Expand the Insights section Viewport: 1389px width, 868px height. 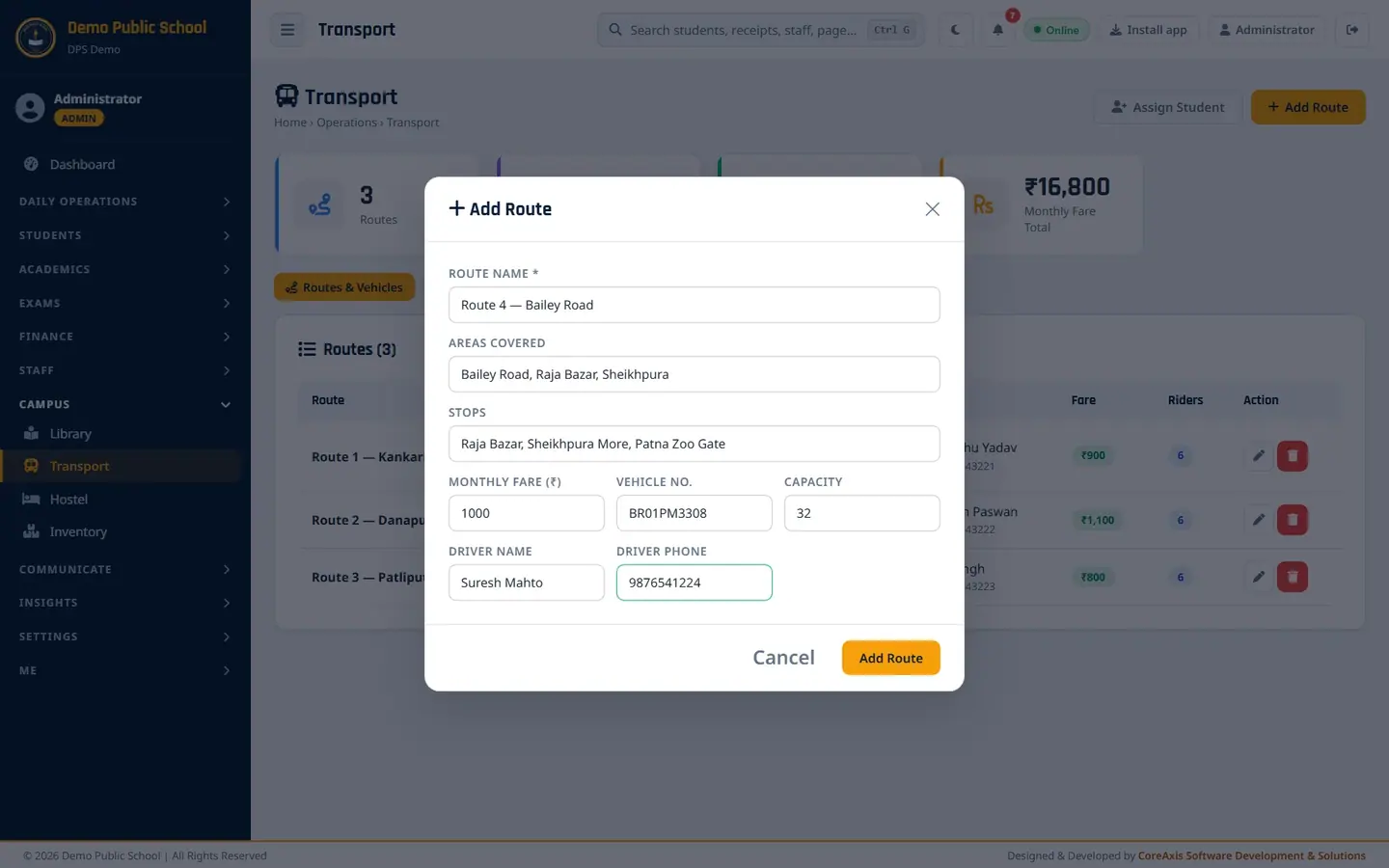pos(125,603)
